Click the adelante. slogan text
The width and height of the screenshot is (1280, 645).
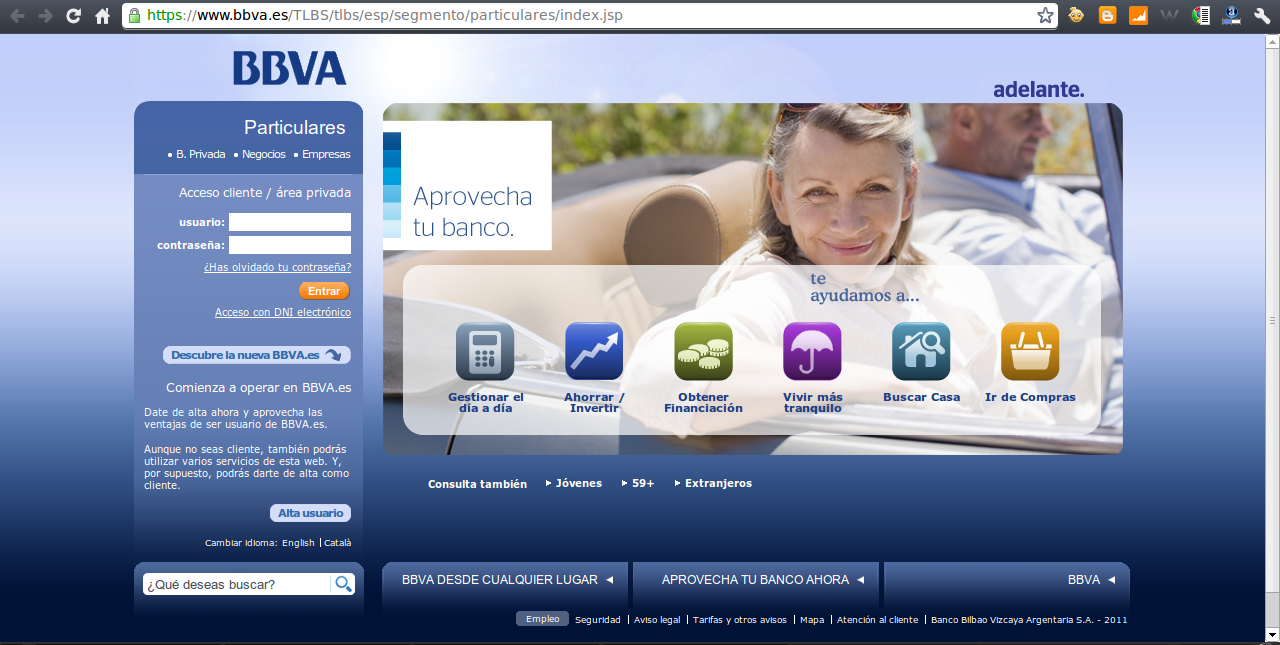coord(1038,89)
